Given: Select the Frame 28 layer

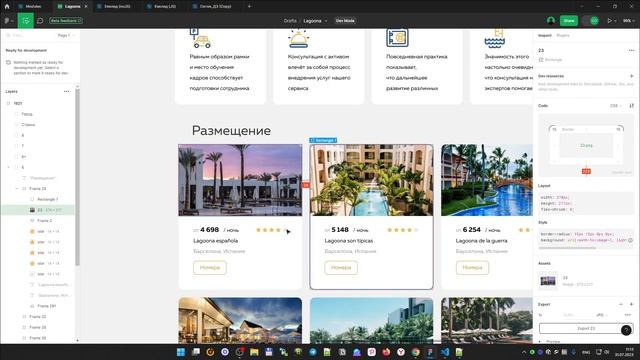Looking at the screenshot, I should tap(38, 327).
